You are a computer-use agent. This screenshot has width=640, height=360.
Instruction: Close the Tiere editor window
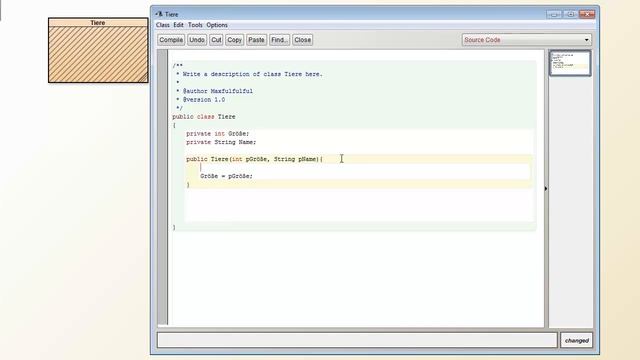point(587,14)
